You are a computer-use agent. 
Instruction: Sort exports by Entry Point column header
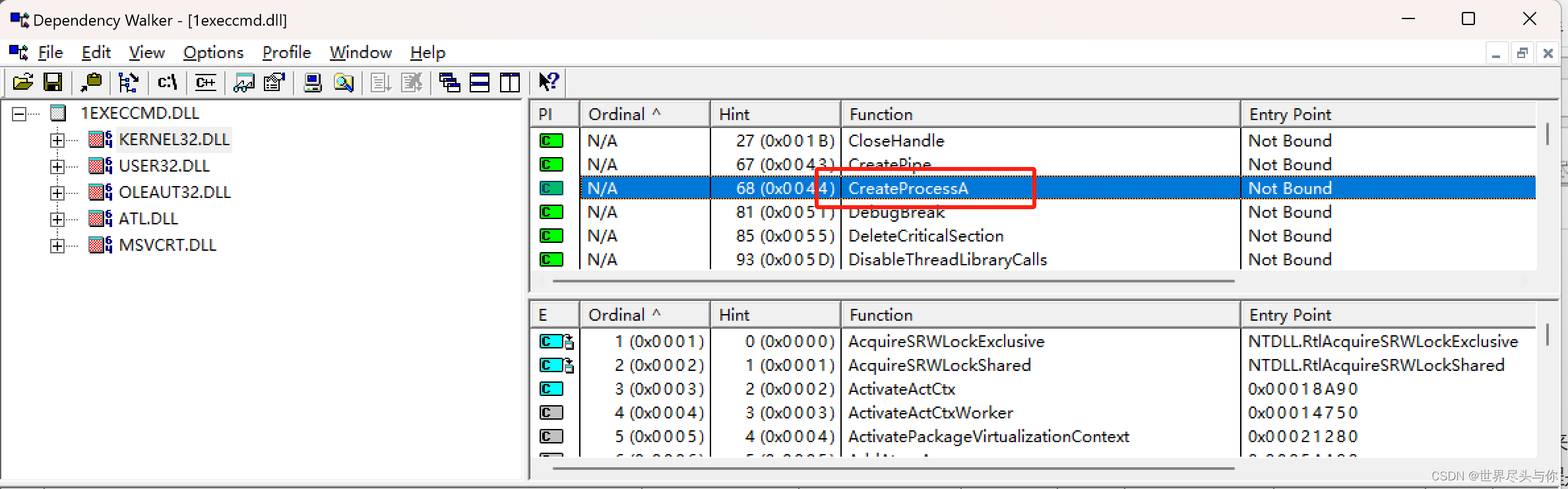coord(1389,315)
